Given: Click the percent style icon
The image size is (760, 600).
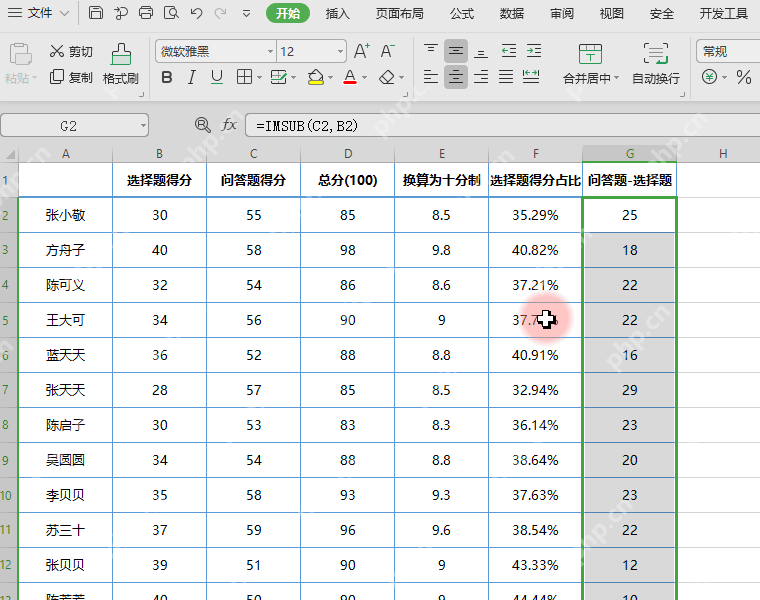Looking at the screenshot, I should pyautogui.click(x=744, y=77).
